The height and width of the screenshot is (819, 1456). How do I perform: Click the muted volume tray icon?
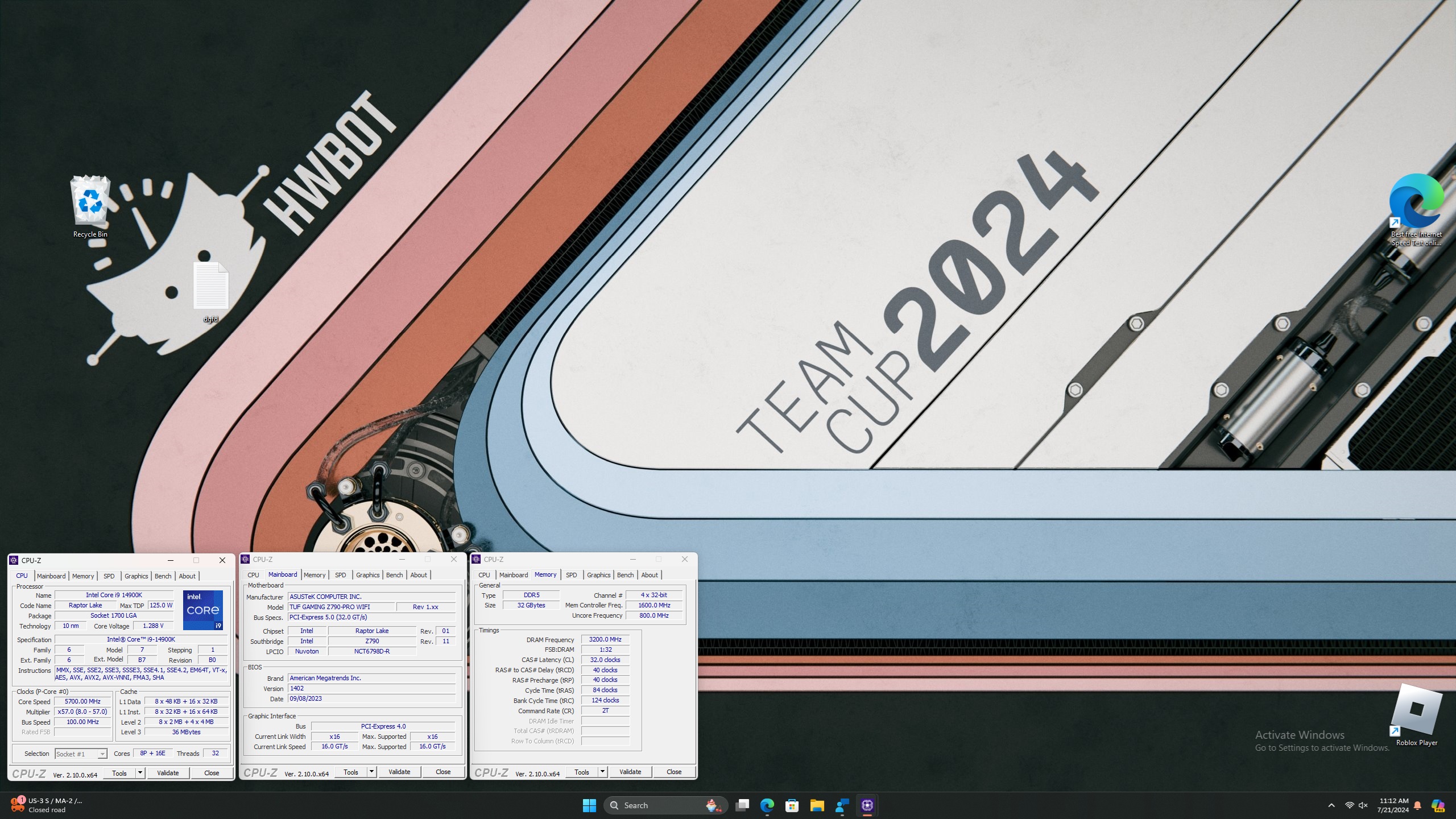point(1363,805)
